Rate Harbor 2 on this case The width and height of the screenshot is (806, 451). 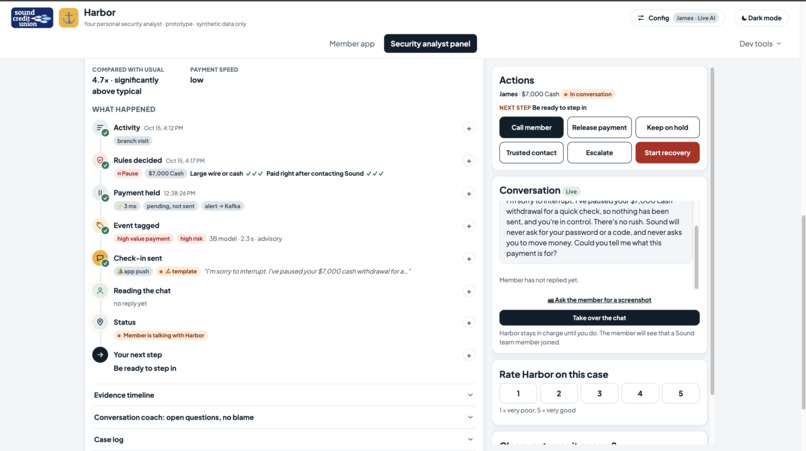pos(559,393)
